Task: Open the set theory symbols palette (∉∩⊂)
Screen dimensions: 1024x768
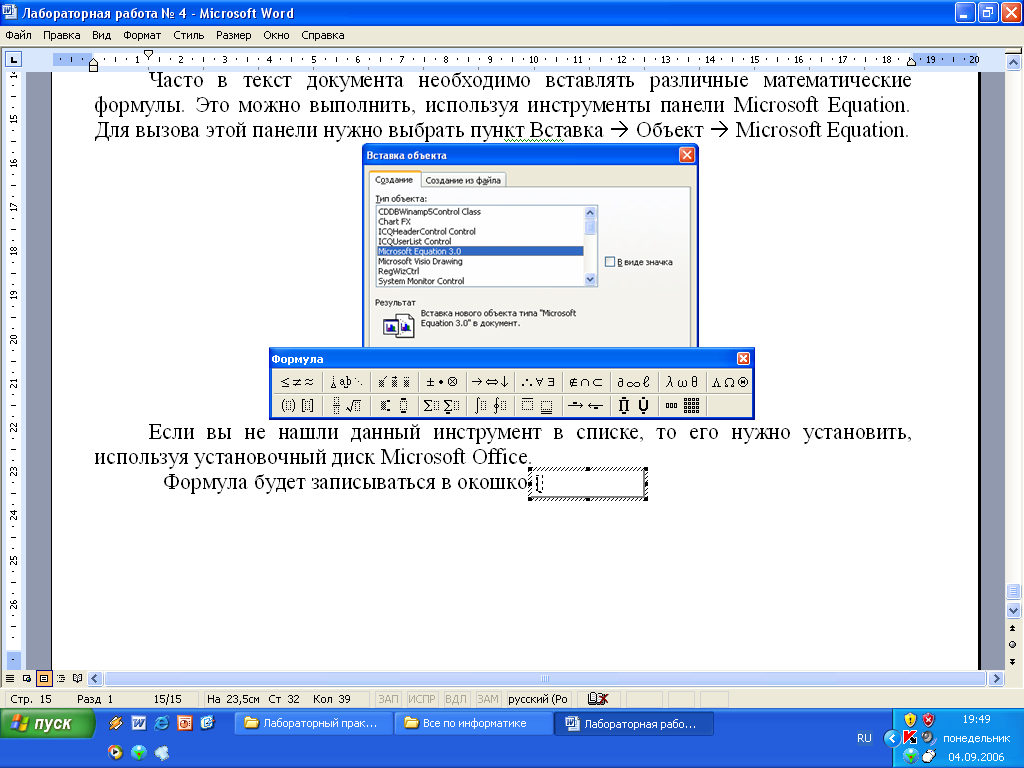Action: [x=586, y=382]
